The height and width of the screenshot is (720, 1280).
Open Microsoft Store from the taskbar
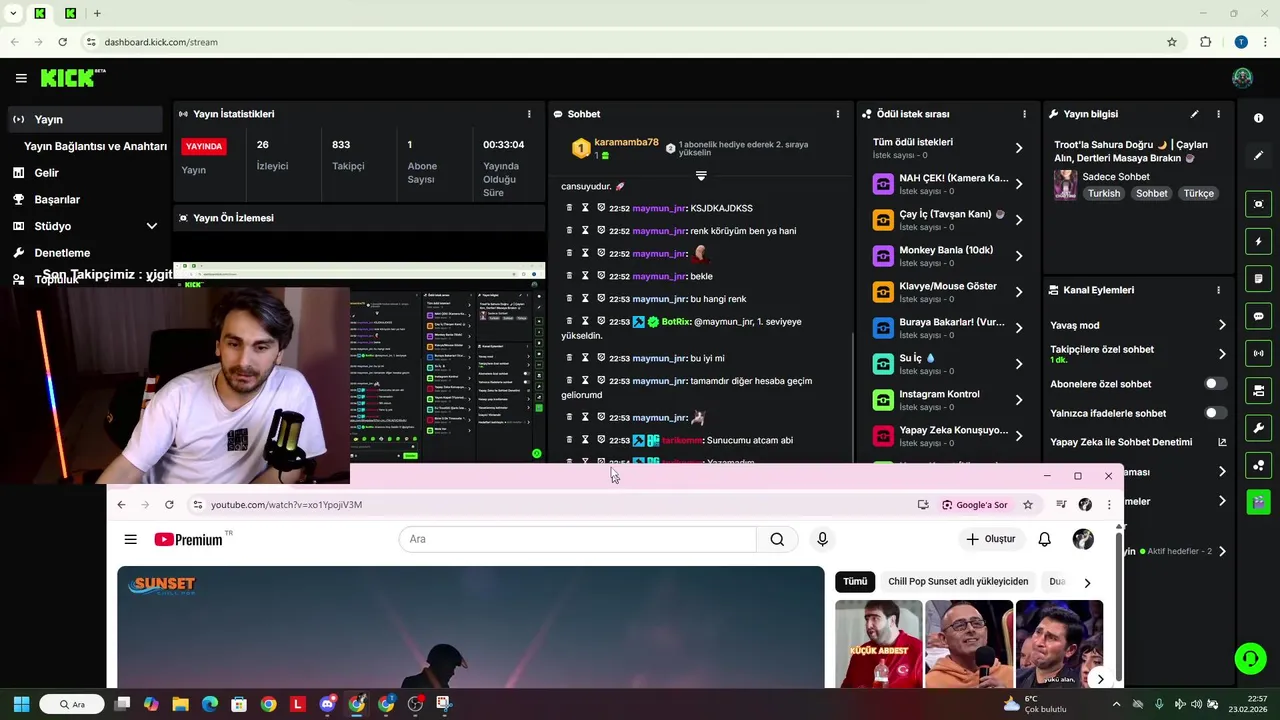[x=239, y=704]
